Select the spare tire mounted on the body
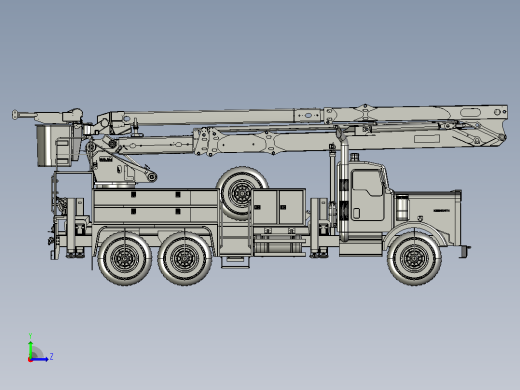The image size is (520, 390). (x=242, y=193)
